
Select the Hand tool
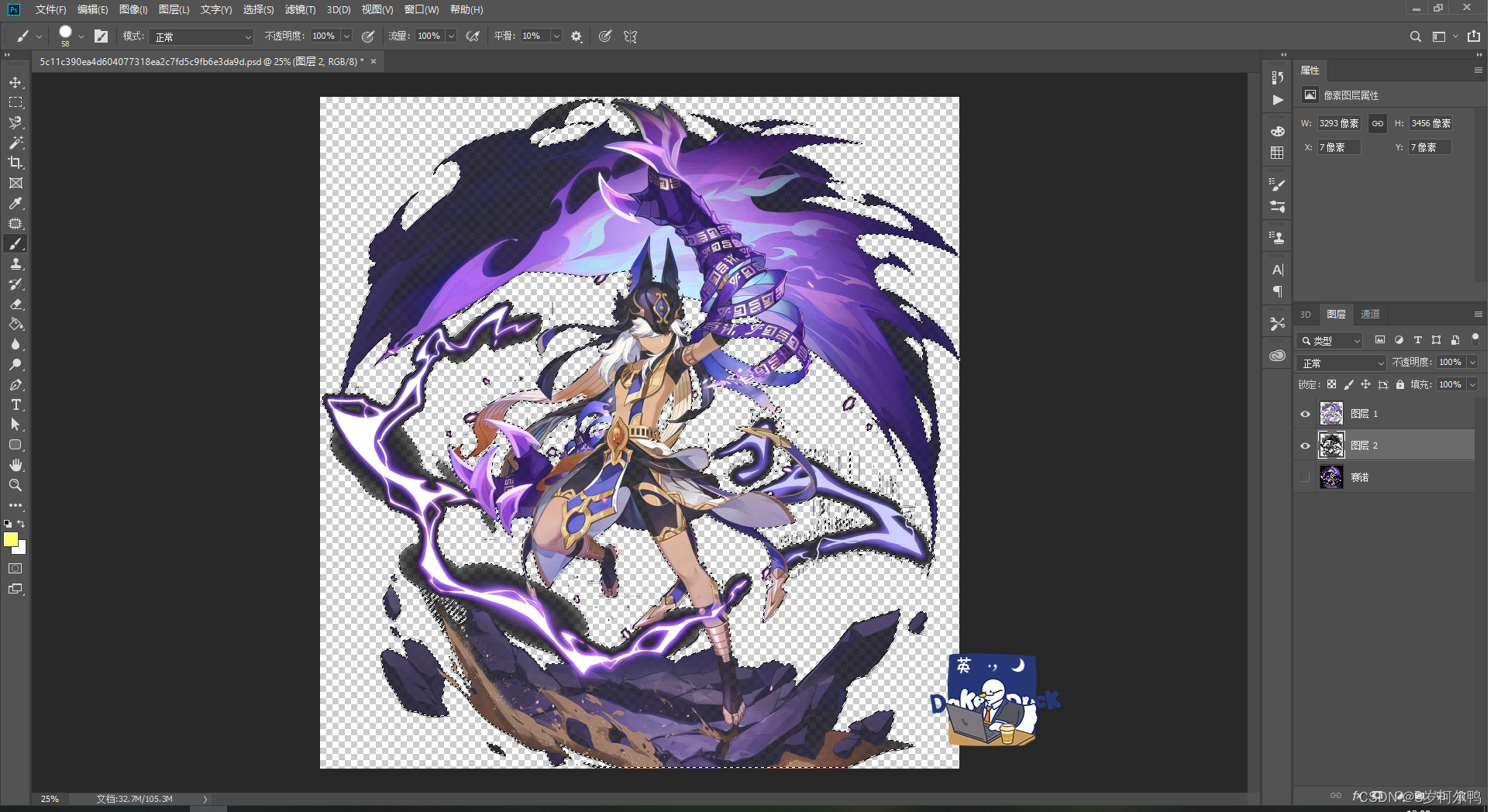pyautogui.click(x=15, y=465)
